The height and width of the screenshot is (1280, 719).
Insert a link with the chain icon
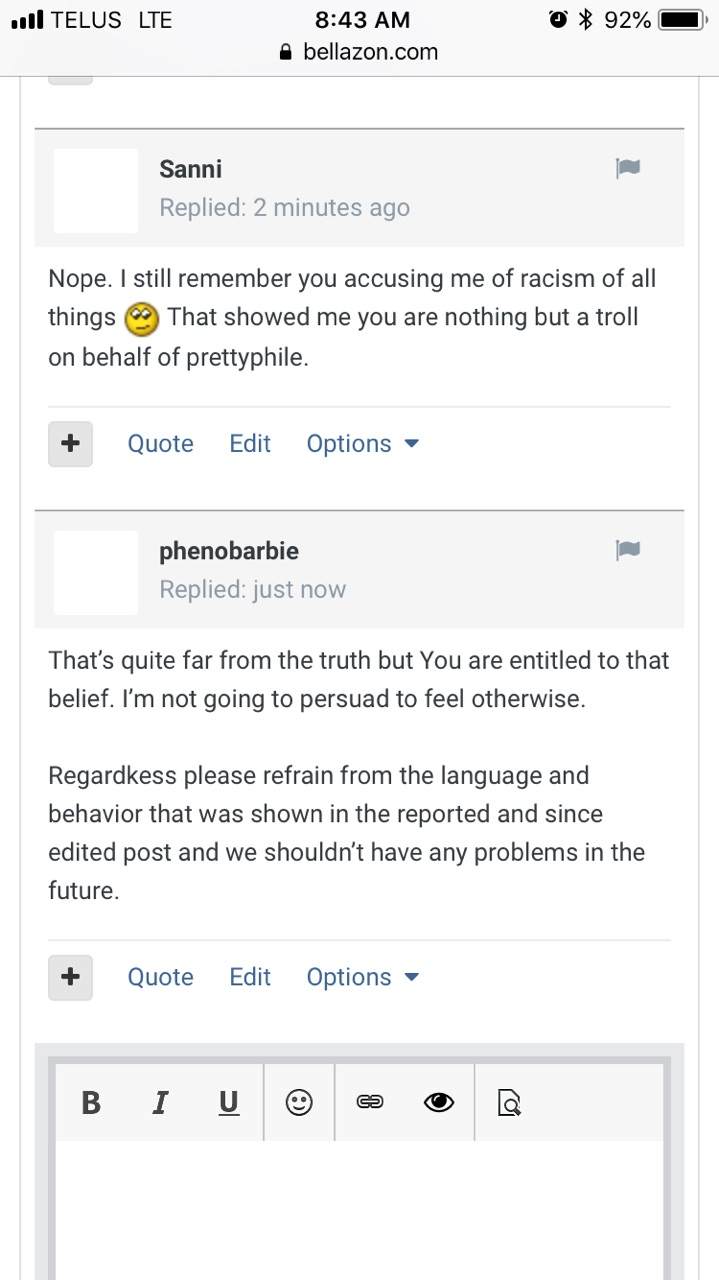click(370, 1102)
